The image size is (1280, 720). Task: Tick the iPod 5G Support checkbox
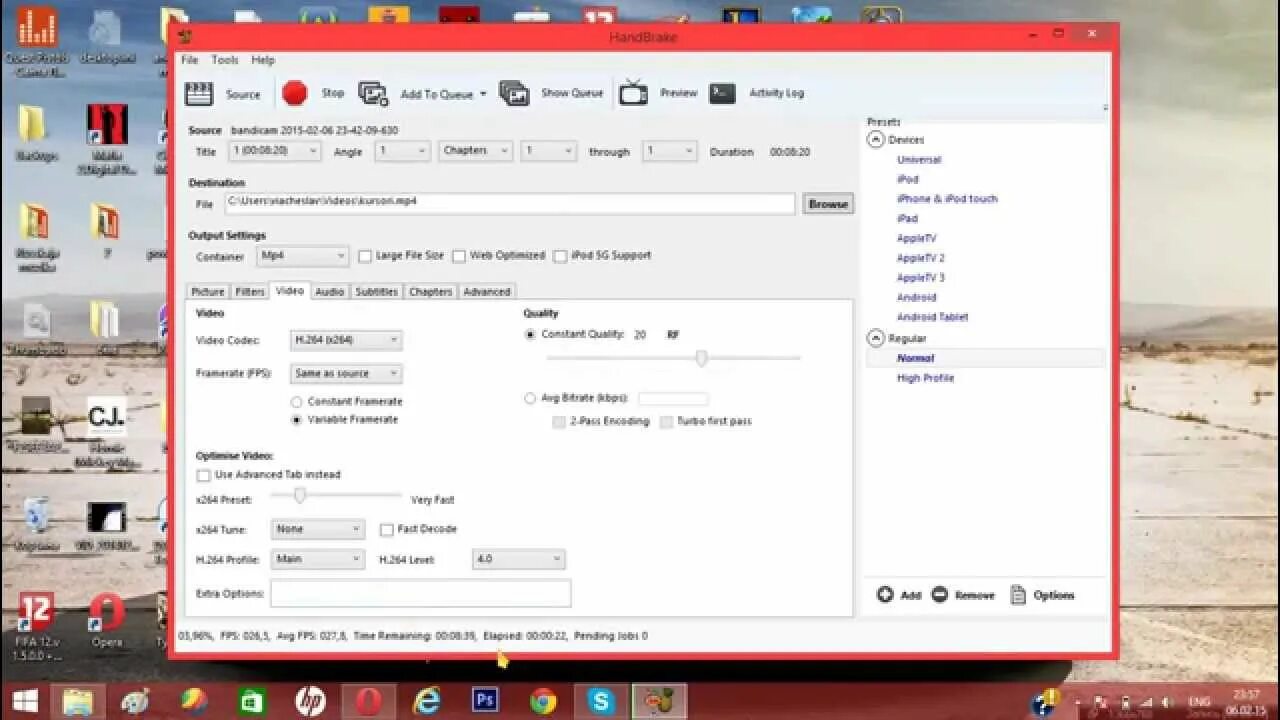pyautogui.click(x=560, y=256)
